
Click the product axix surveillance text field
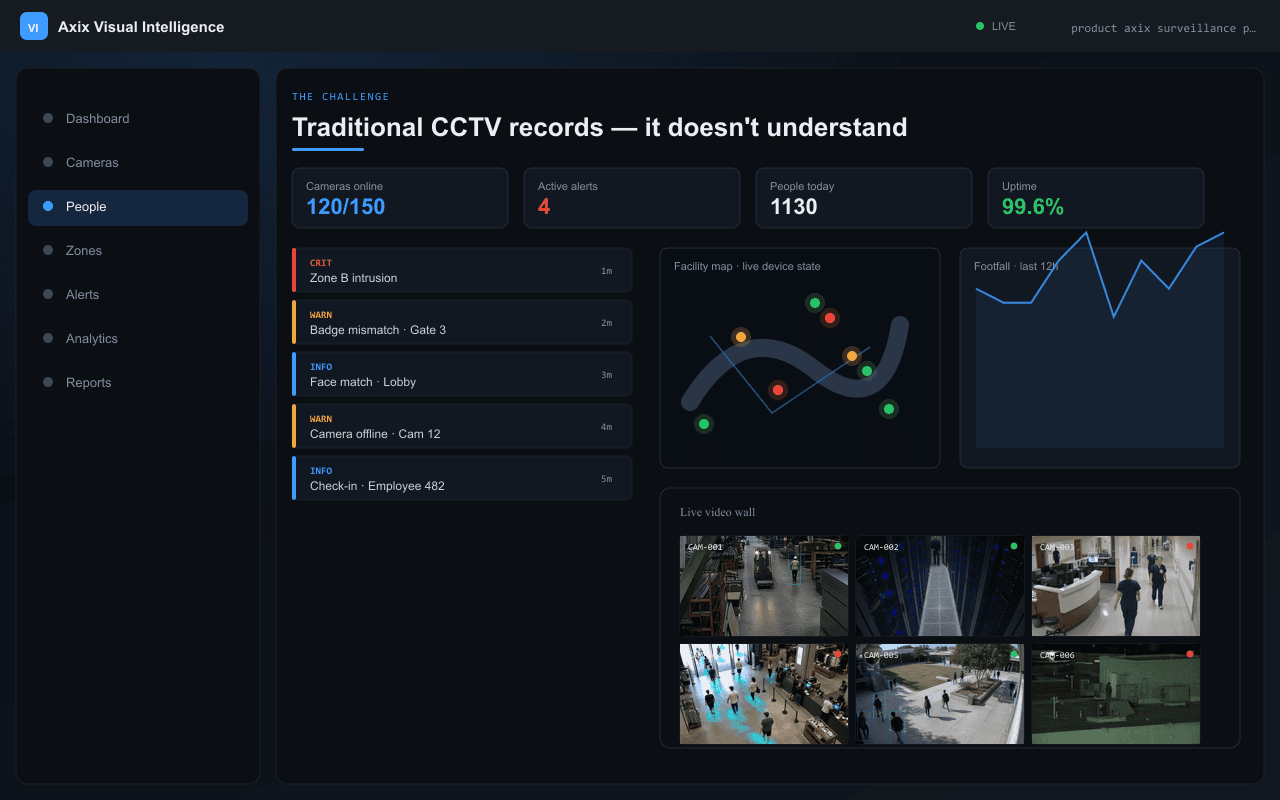pyautogui.click(x=1163, y=28)
